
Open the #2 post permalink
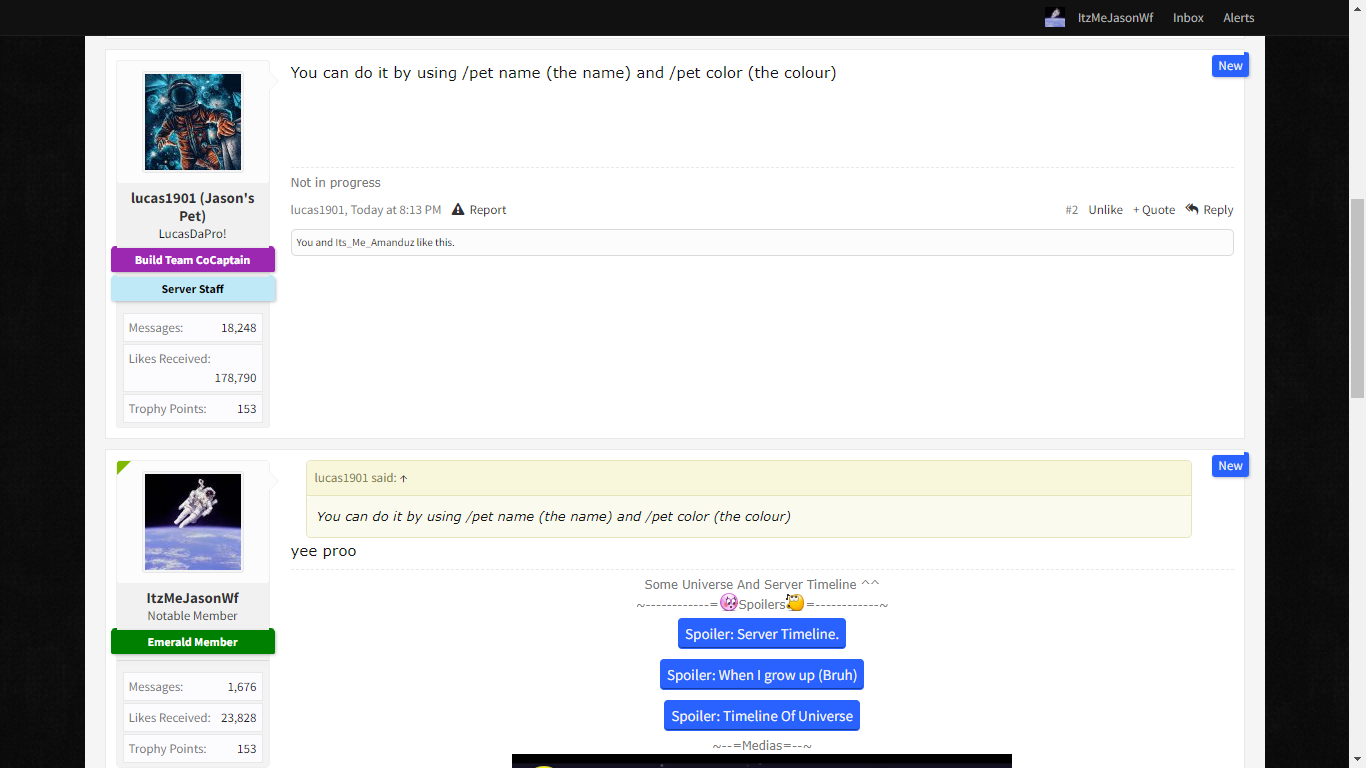coord(1072,210)
